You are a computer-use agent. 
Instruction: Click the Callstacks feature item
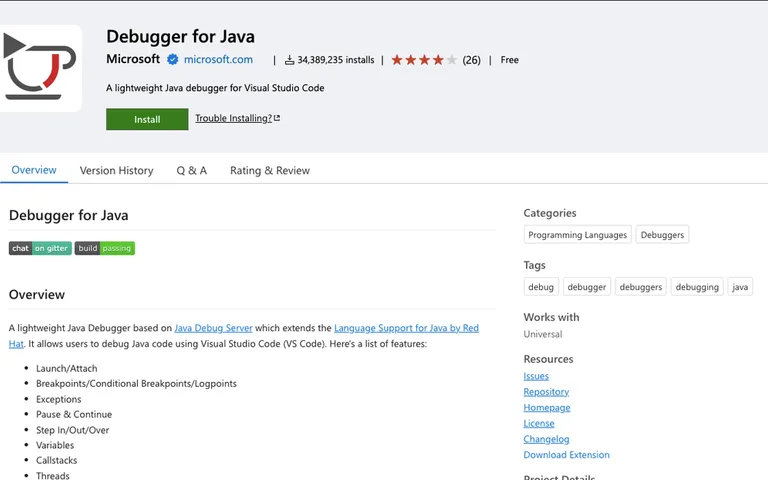click(56, 460)
